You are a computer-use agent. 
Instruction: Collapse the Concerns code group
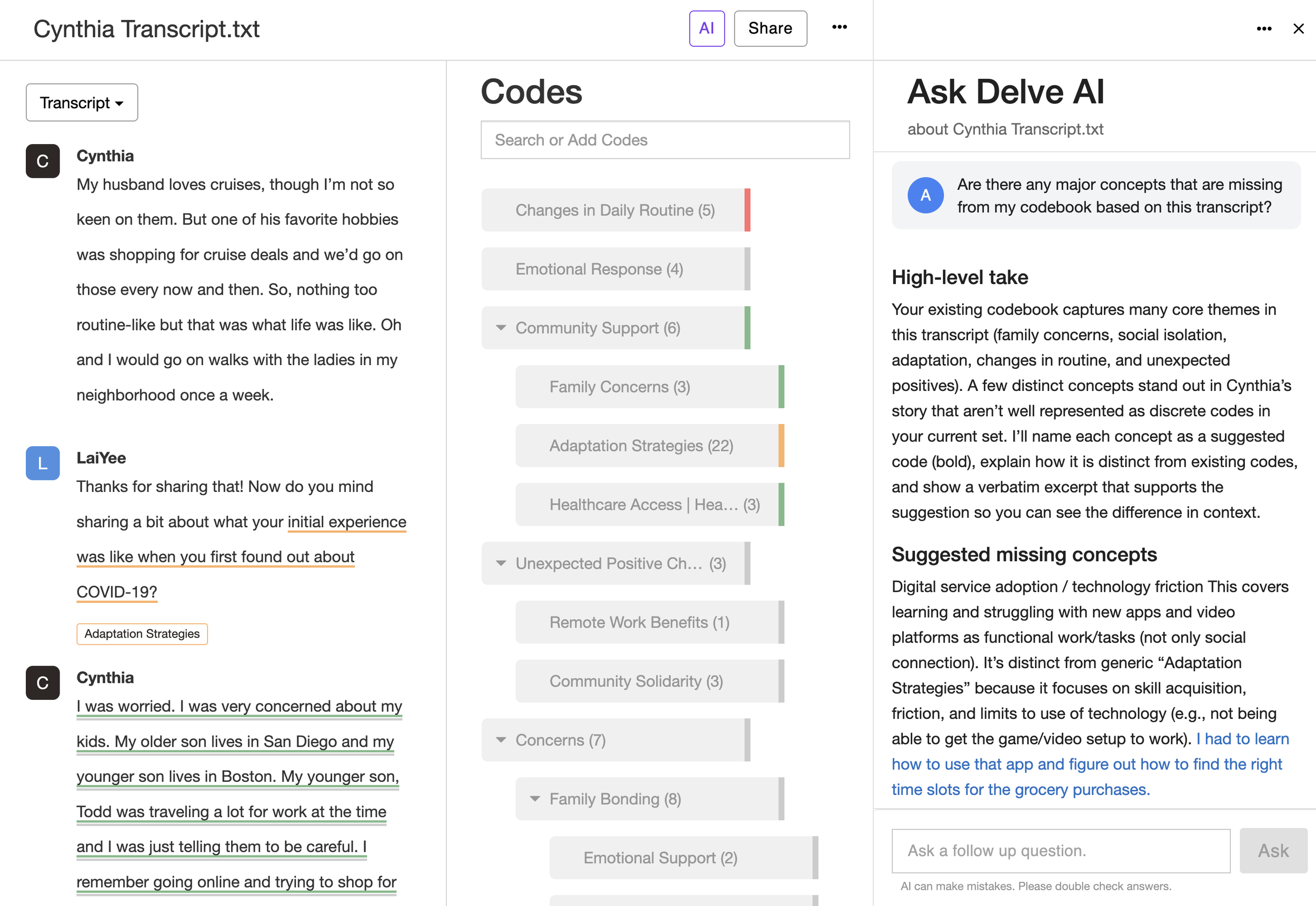(501, 740)
